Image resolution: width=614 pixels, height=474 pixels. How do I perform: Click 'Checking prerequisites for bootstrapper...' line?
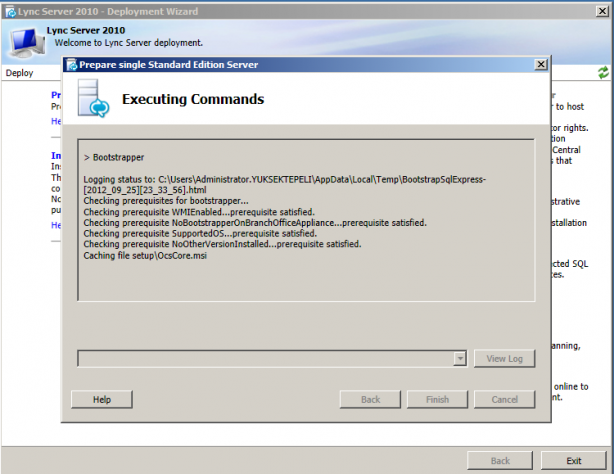pos(166,201)
